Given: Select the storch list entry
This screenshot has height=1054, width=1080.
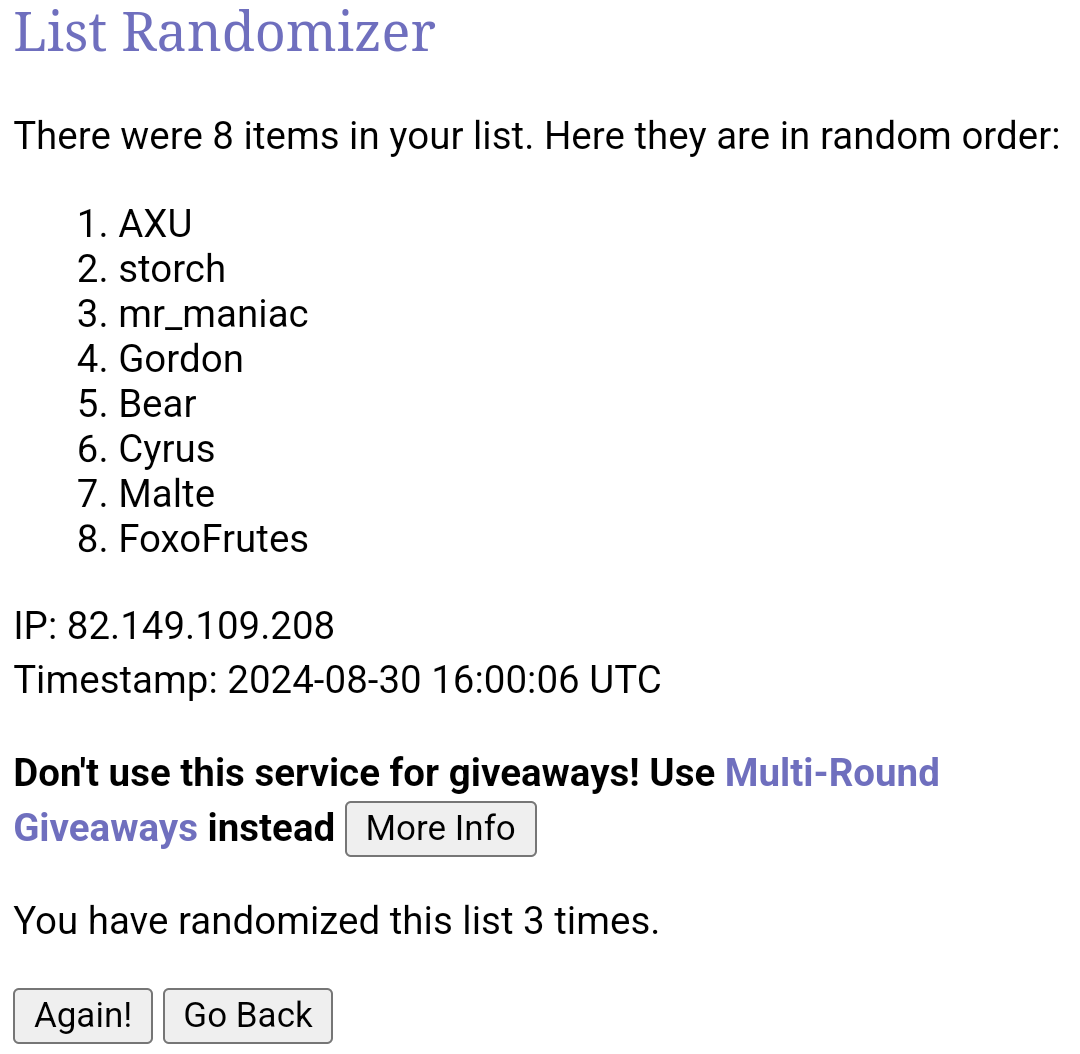Looking at the screenshot, I should 172,269.
